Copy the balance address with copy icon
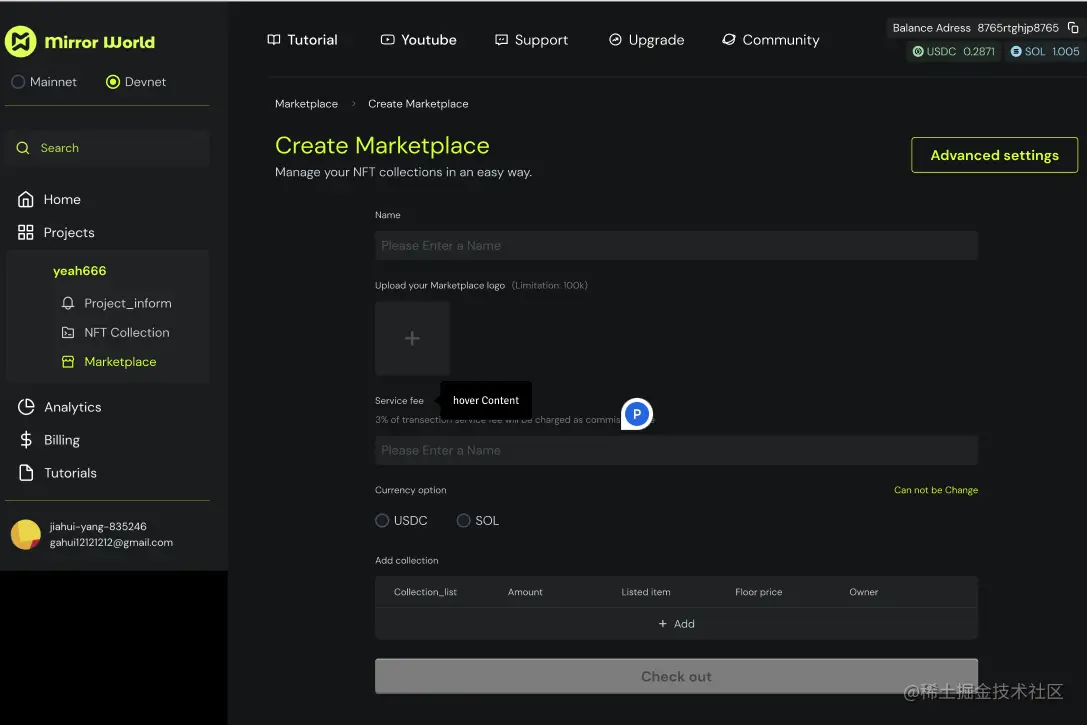This screenshot has width=1087, height=725. coord(1072,28)
